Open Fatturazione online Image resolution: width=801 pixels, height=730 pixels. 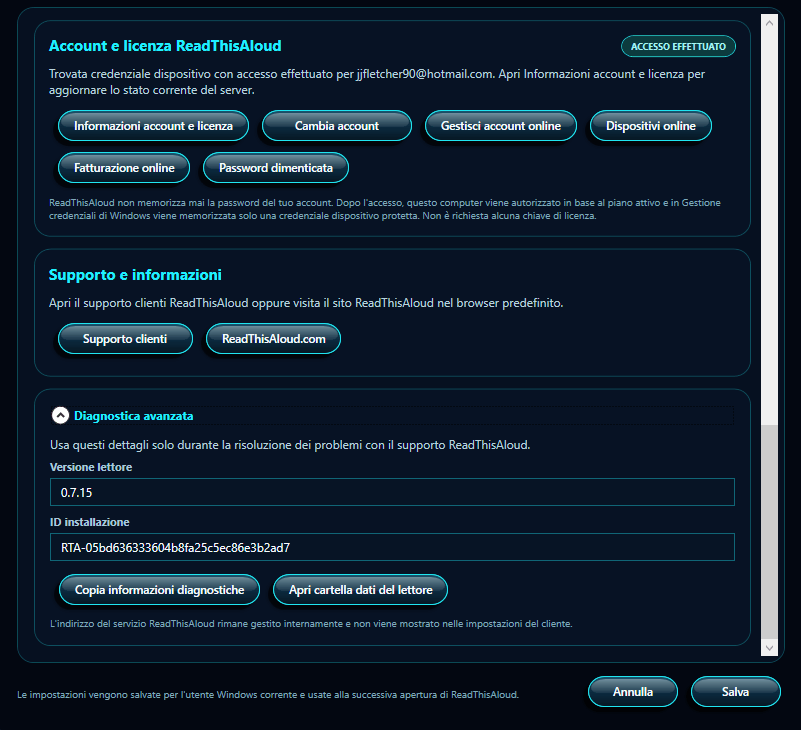click(124, 168)
